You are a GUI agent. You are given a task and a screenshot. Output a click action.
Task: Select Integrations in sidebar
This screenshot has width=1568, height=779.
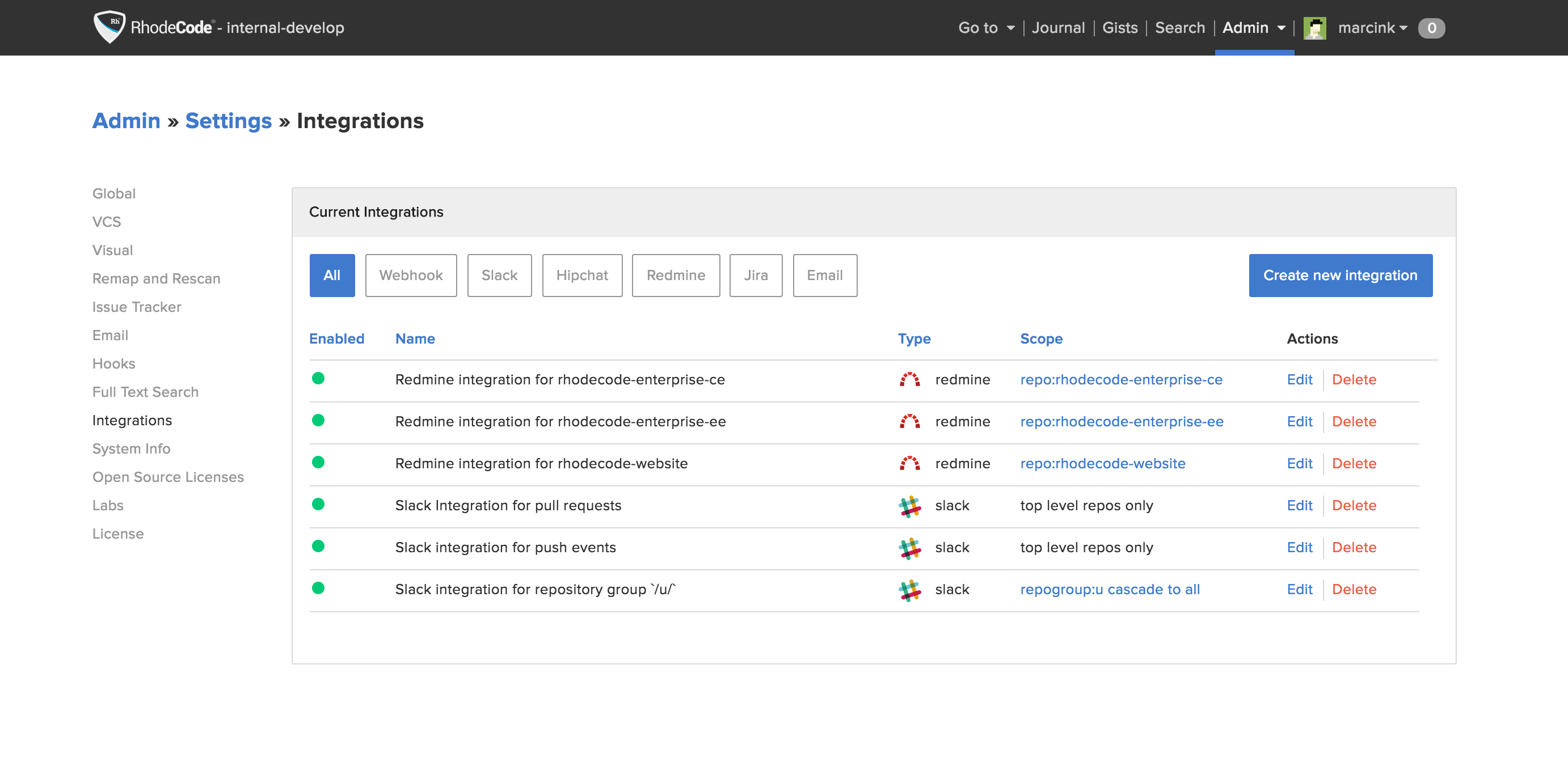click(132, 421)
